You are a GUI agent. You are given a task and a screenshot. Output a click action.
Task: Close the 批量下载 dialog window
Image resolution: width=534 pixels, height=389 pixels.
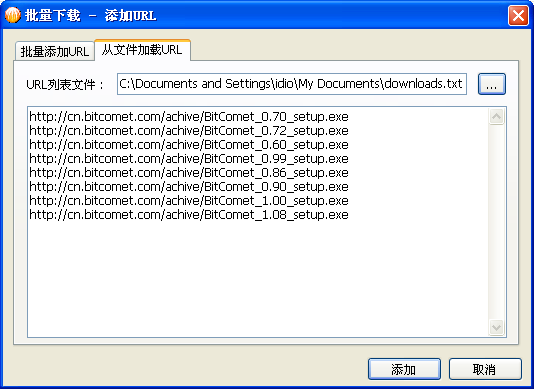pyautogui.click(x=518, y=15)
